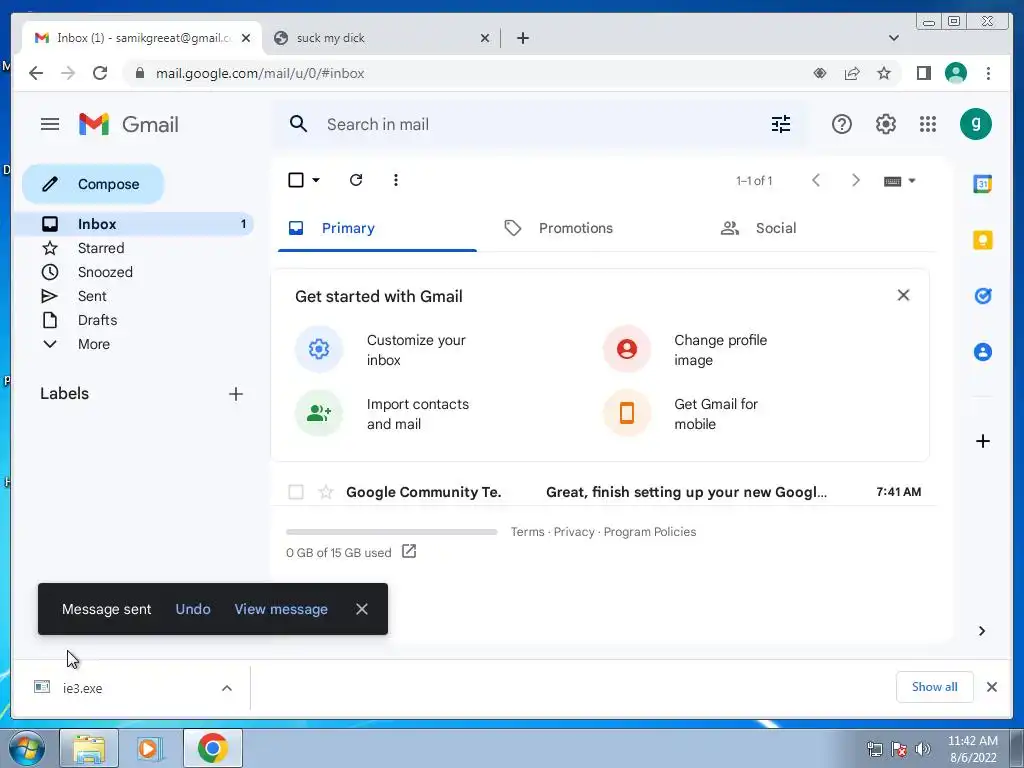The image size is (1024, 768).
Task: Open the Google Community Team email
Action: [604, 492]
